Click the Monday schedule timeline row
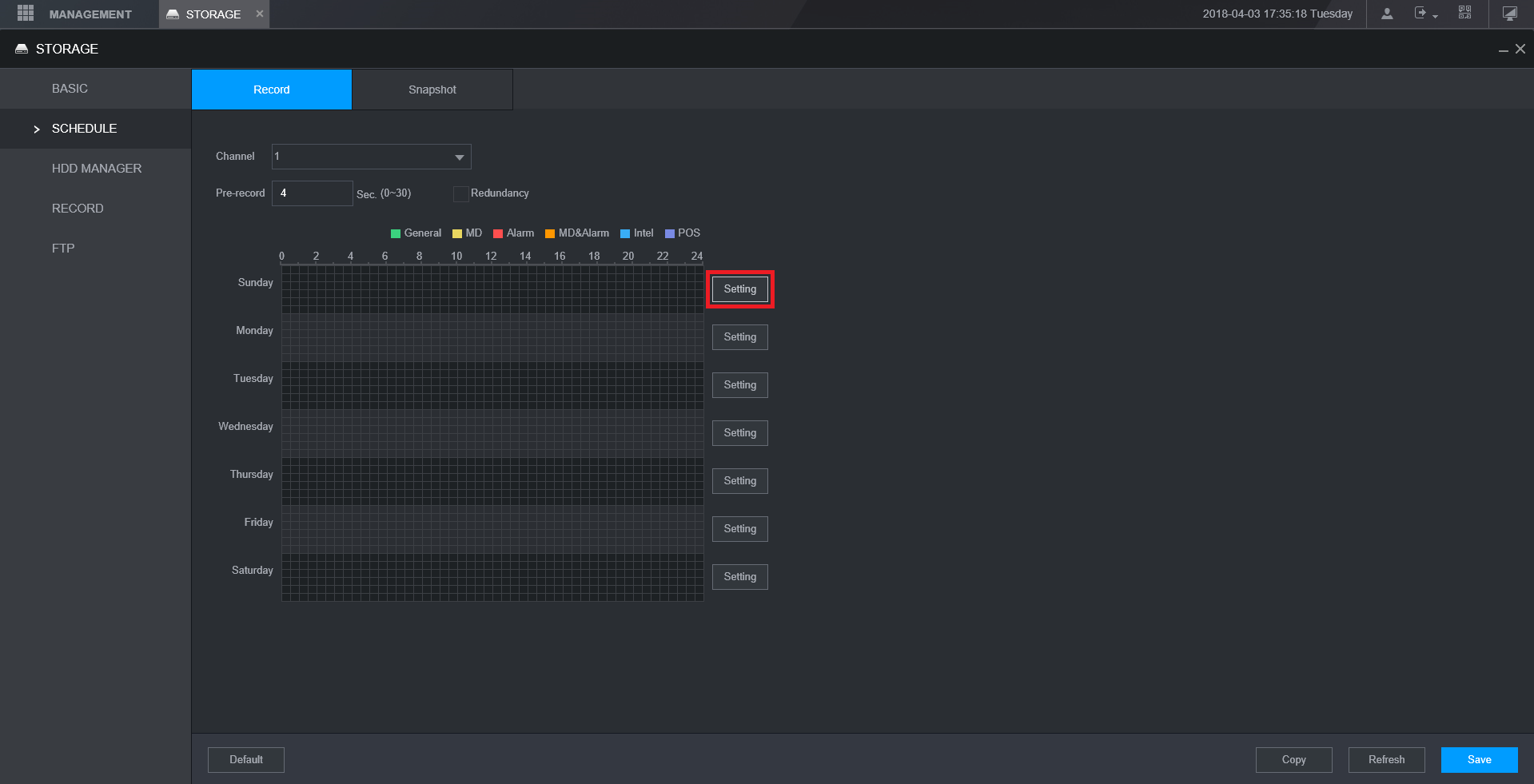Screen dimensions: 1534x784 [492, 337]
